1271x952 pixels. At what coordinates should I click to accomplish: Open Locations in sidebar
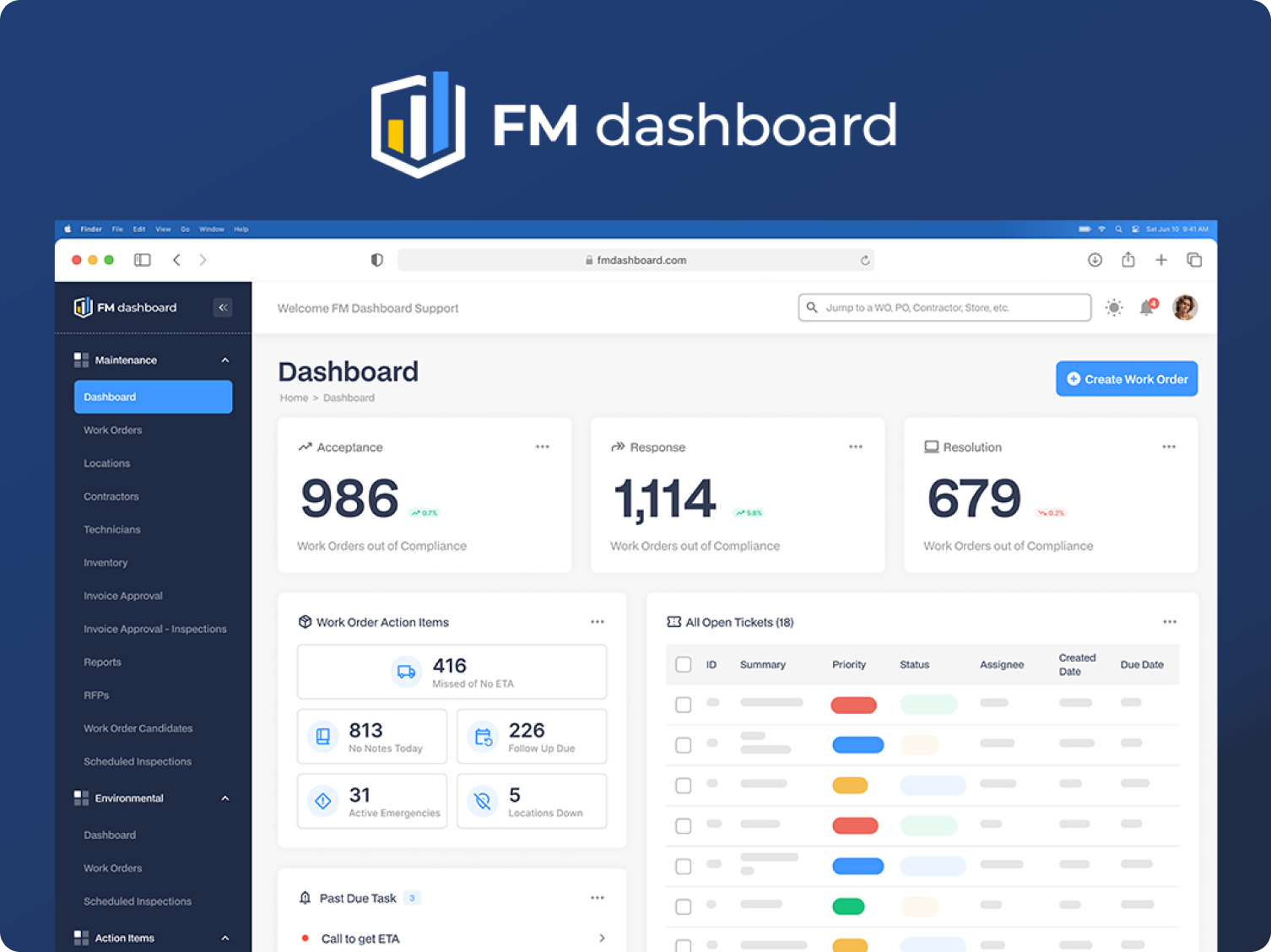(107, 463)
